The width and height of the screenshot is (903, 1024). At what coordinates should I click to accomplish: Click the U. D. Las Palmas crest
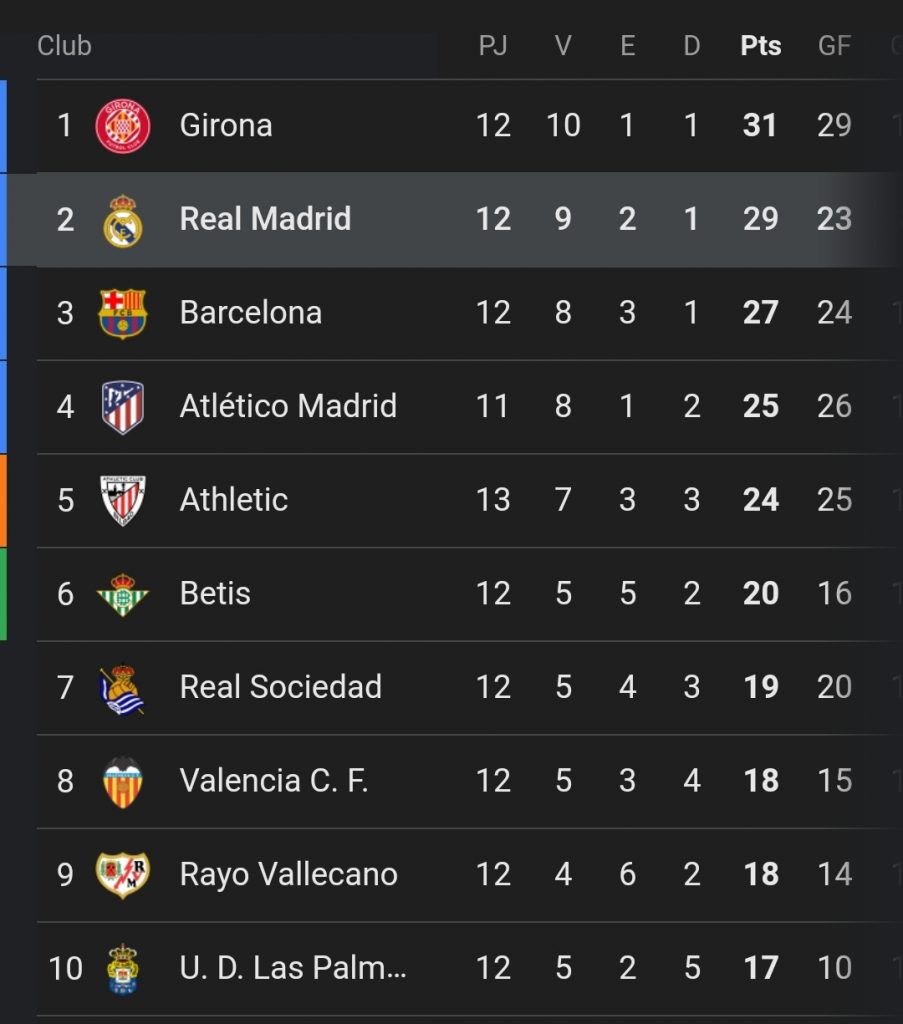point(123,969)
